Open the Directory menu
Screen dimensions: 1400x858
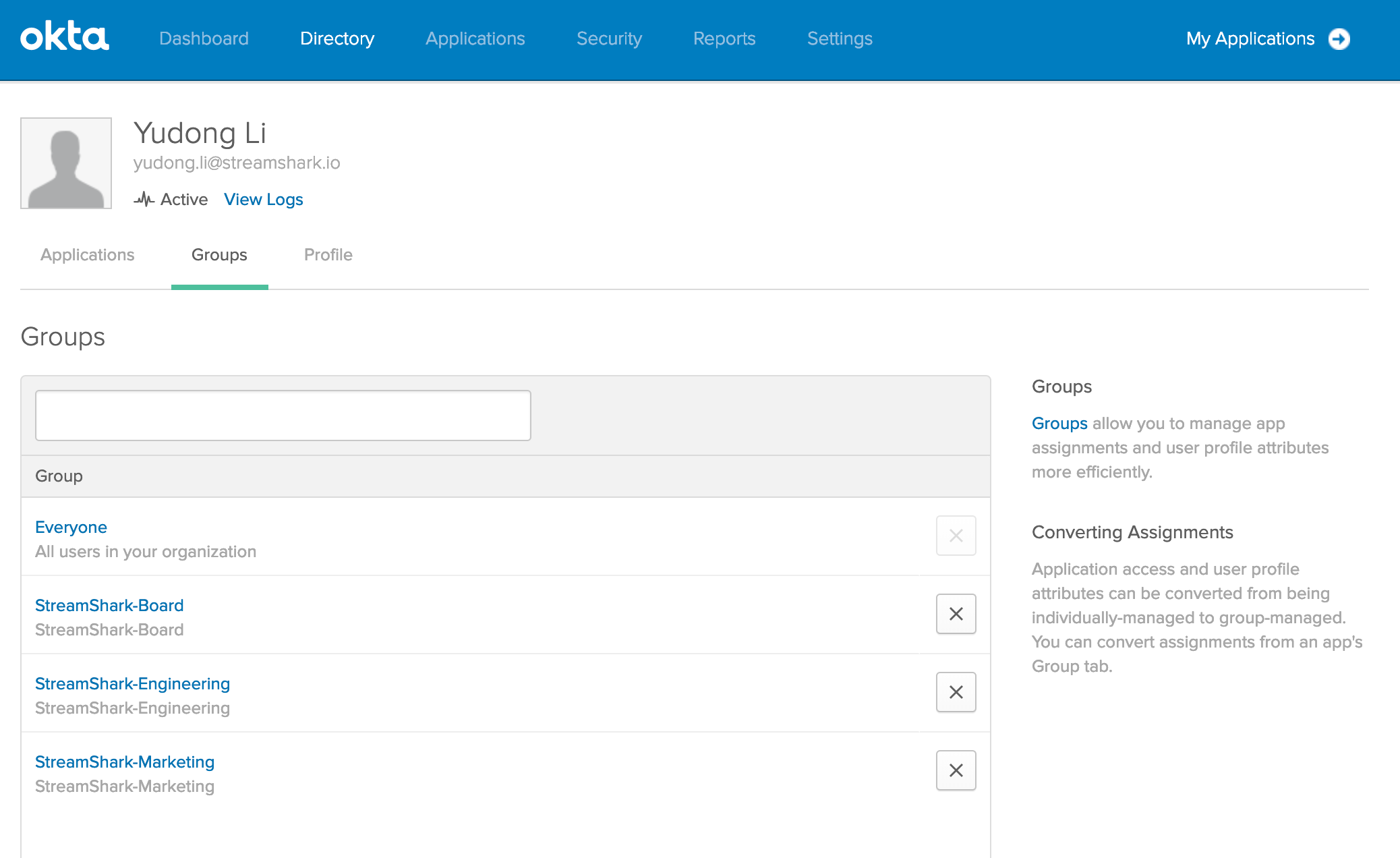pyautogui.click(x=337, y=38)
